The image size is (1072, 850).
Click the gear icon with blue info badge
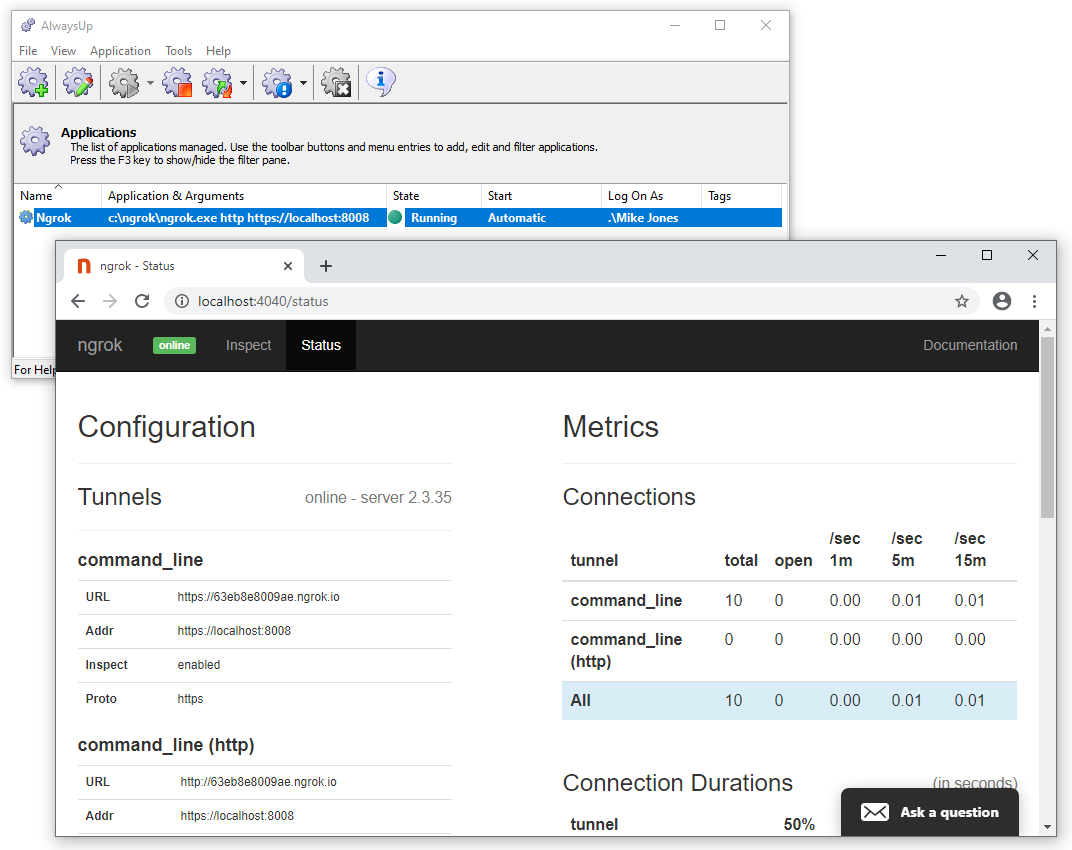[278, 82]
